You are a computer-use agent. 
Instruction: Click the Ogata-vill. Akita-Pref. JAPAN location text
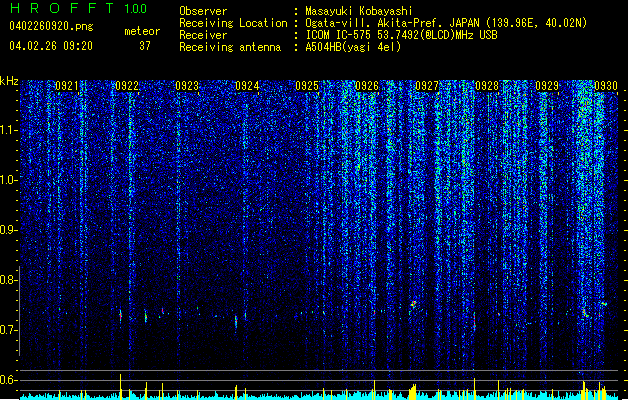point(446,23)
